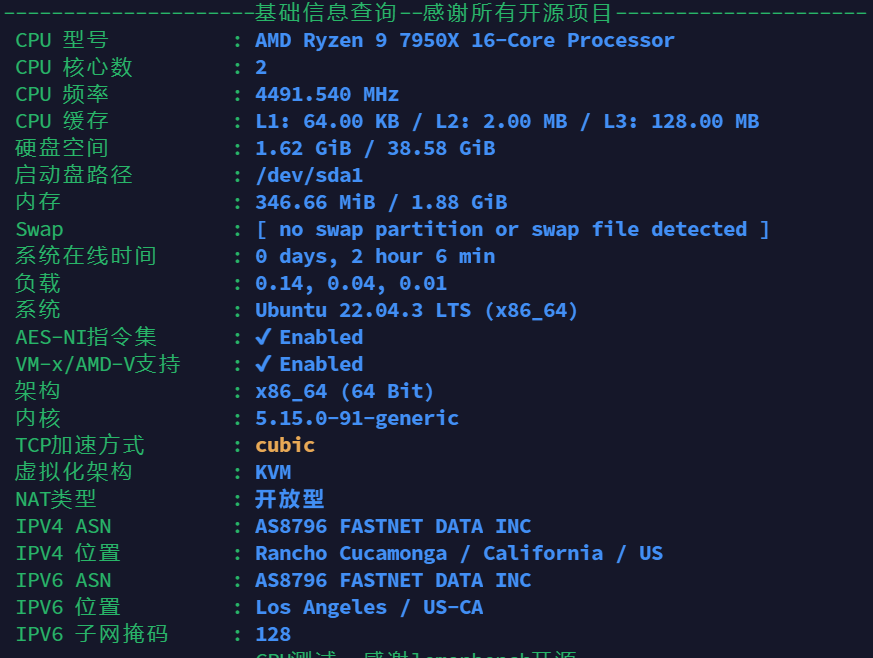Click the x86_64 (64 Bit) architecture value

(x=345, y=391)
